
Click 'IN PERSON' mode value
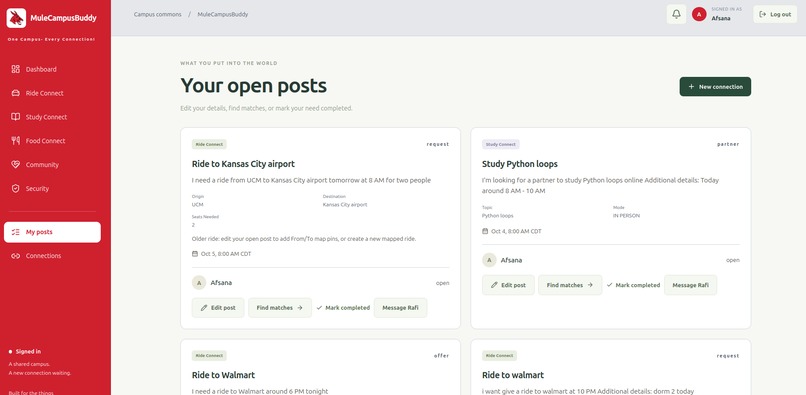626,216
